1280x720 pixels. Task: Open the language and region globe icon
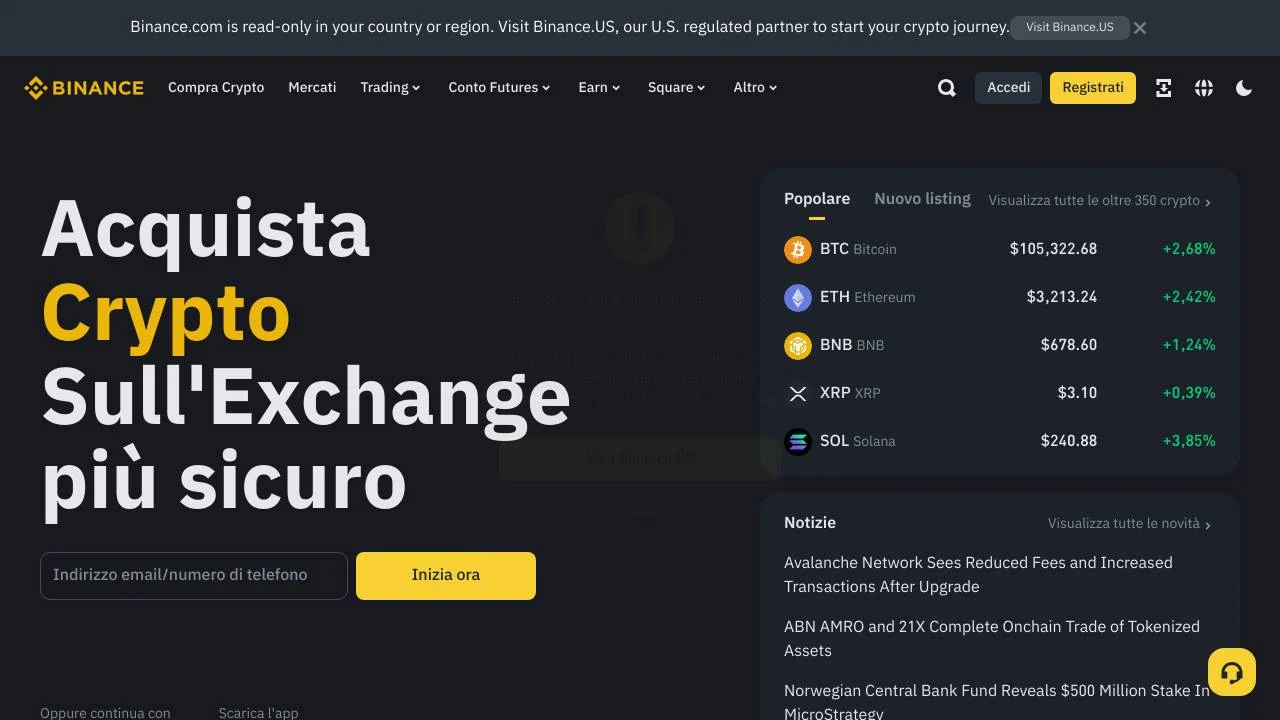point(1203,88)
